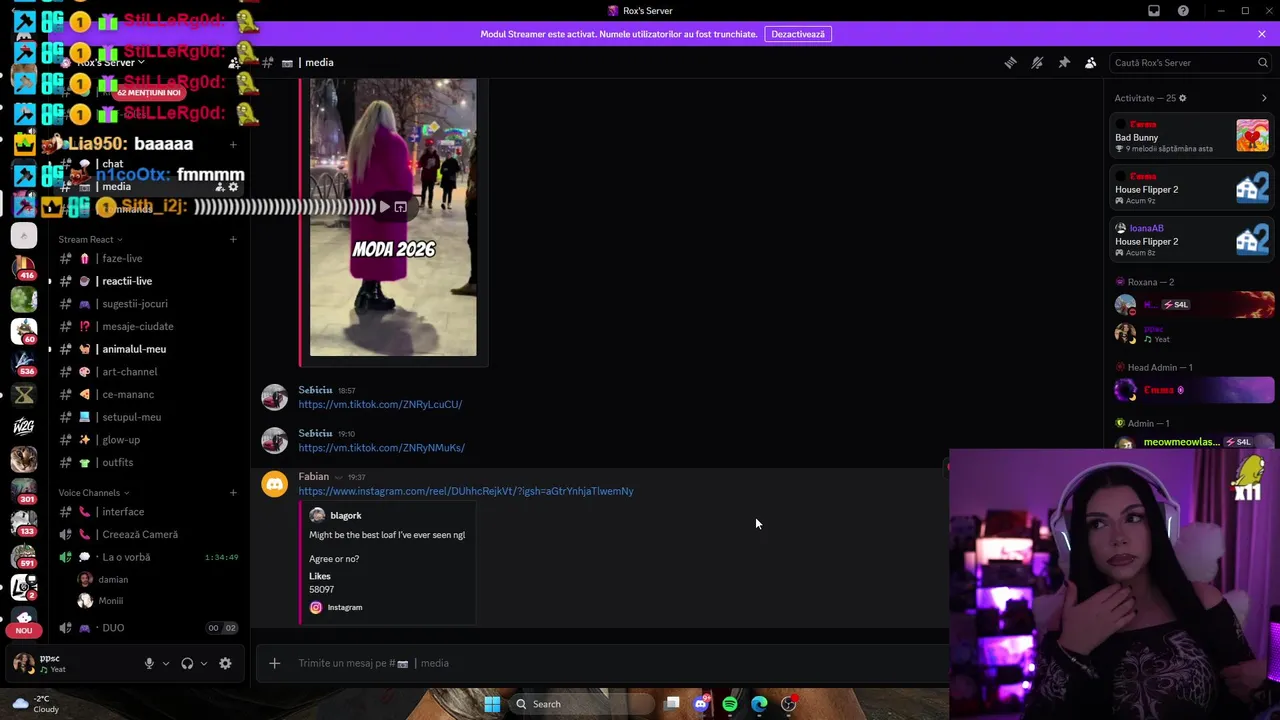Click the muted notification bell icon
The height and width of the screenshot is (720, 1280).
click(1037, 62)
